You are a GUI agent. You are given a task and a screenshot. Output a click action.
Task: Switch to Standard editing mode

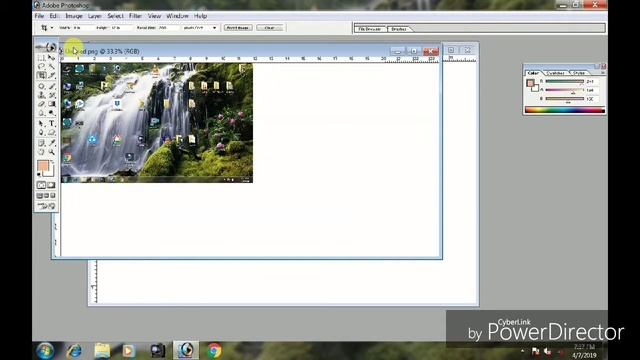point(41,185)
